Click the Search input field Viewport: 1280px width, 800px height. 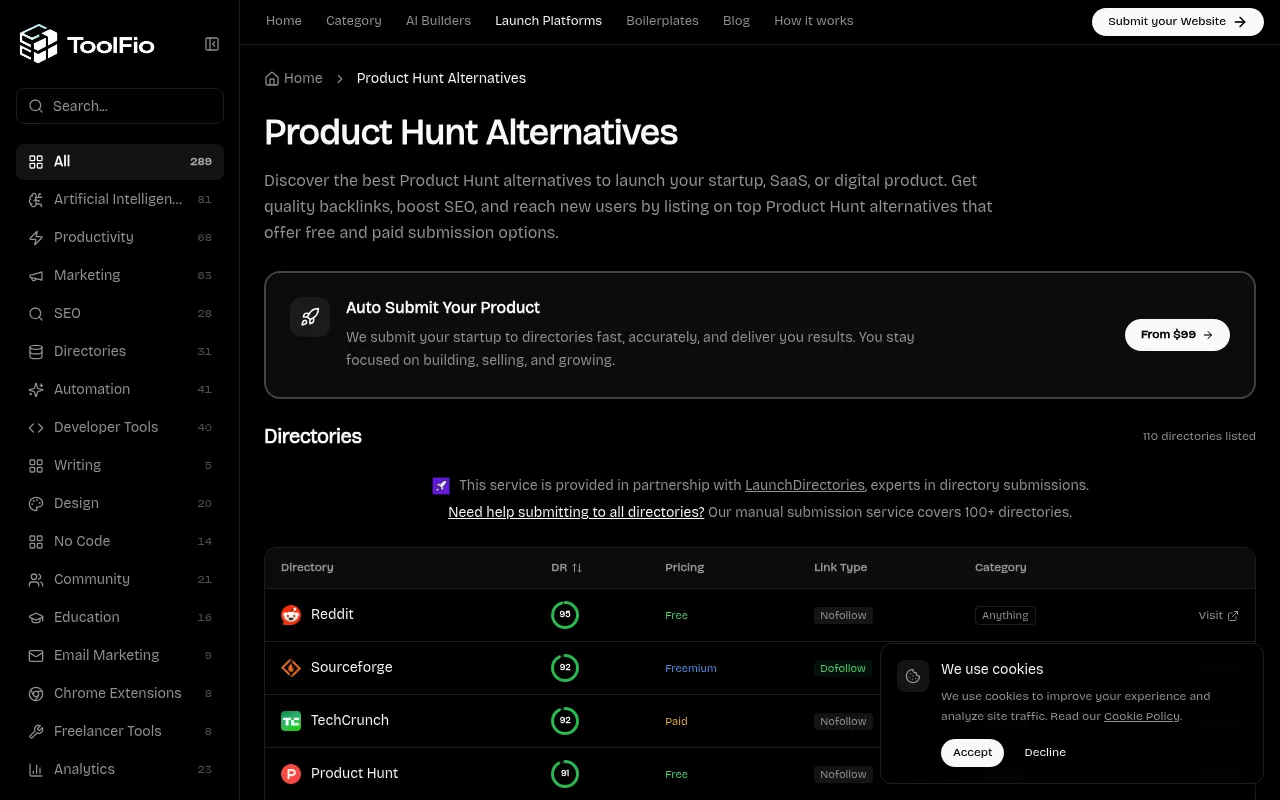click(120, 106)
